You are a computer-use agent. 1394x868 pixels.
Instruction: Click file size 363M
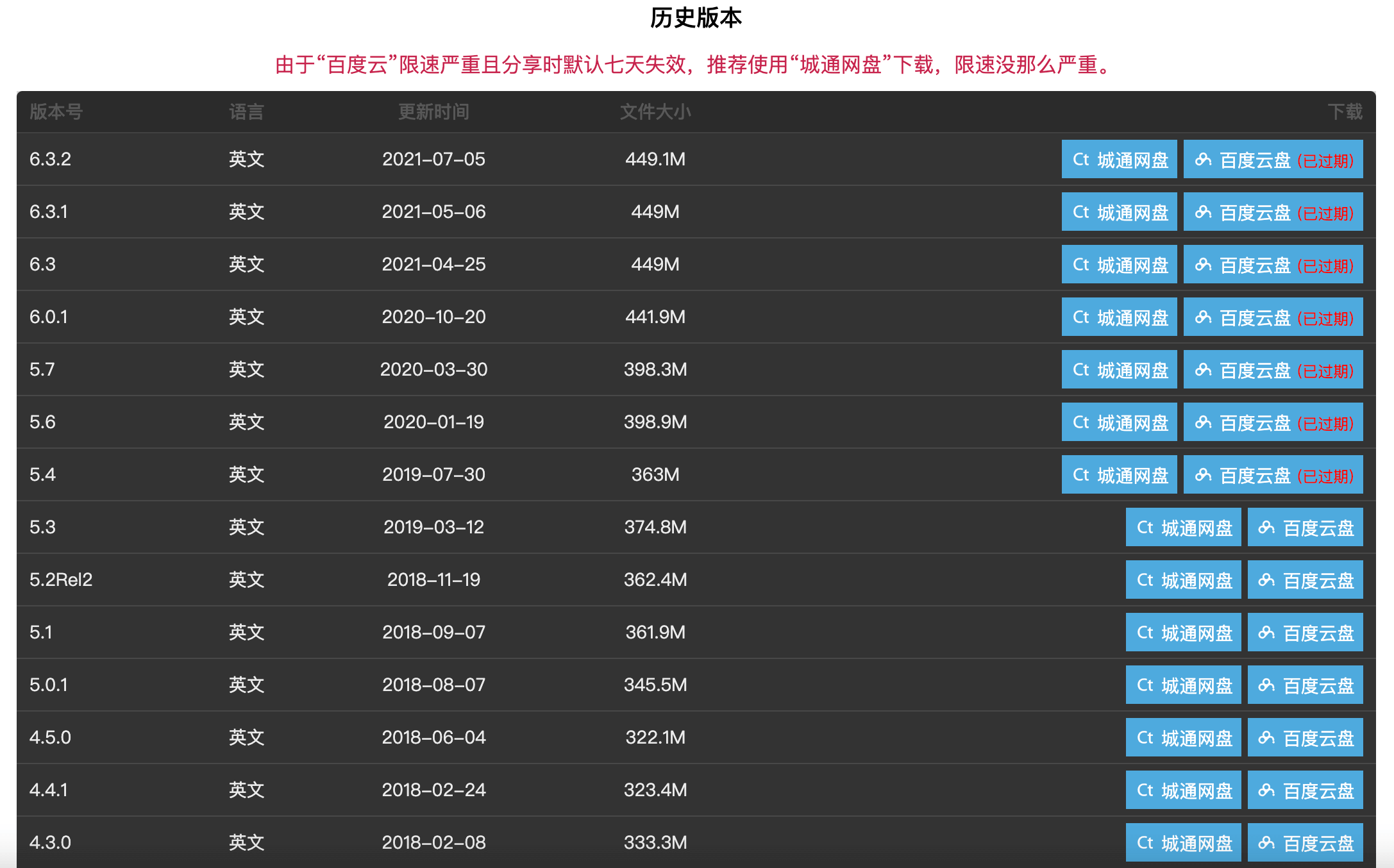[x=655, y=474]
